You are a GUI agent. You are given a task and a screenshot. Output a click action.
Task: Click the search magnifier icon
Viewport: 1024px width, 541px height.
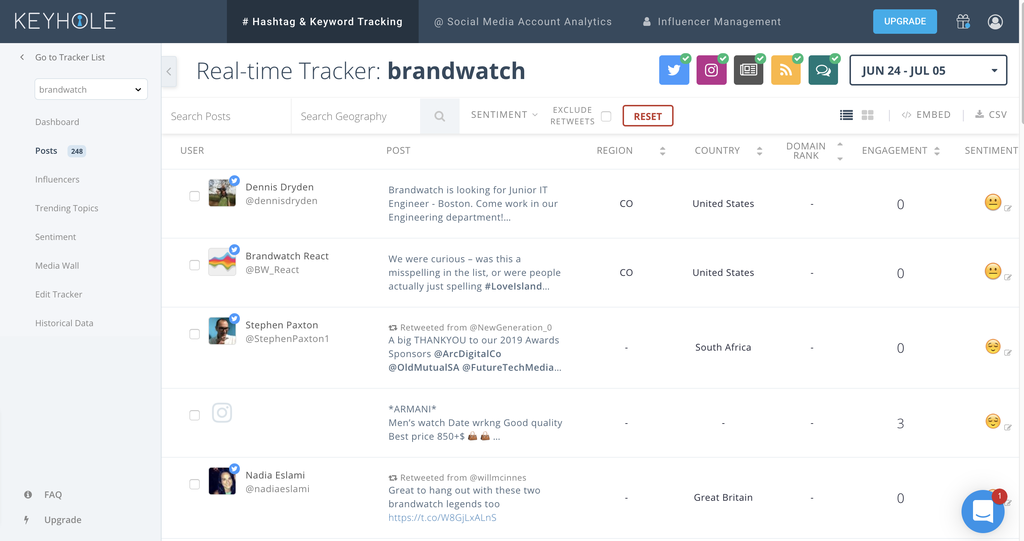(439, 116)
